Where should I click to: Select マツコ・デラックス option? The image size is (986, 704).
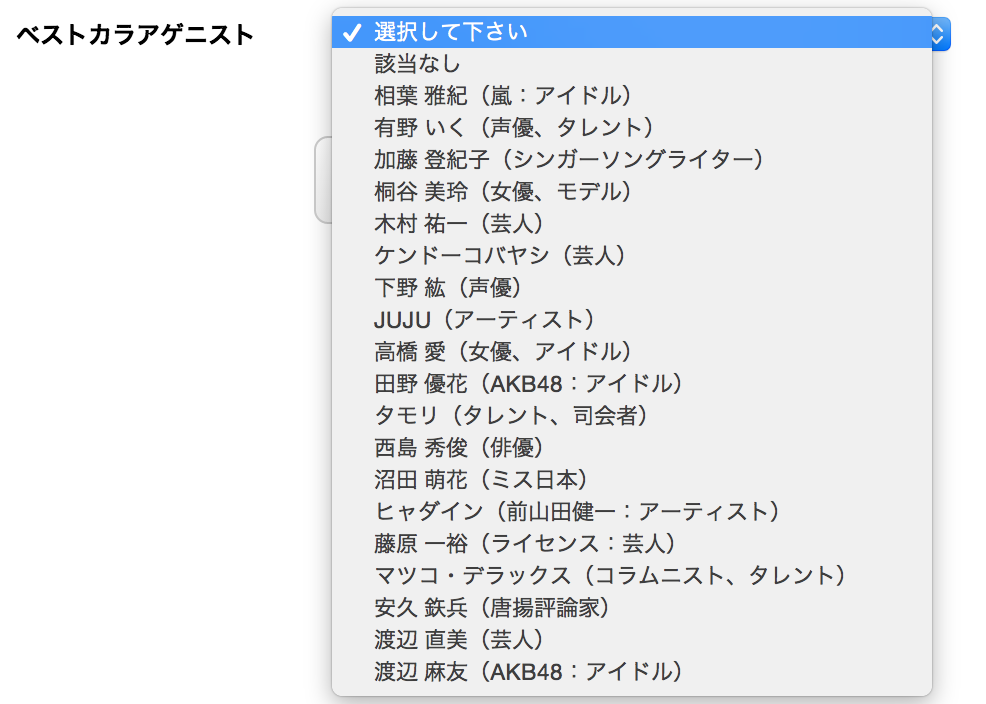[x=631, y=576]
